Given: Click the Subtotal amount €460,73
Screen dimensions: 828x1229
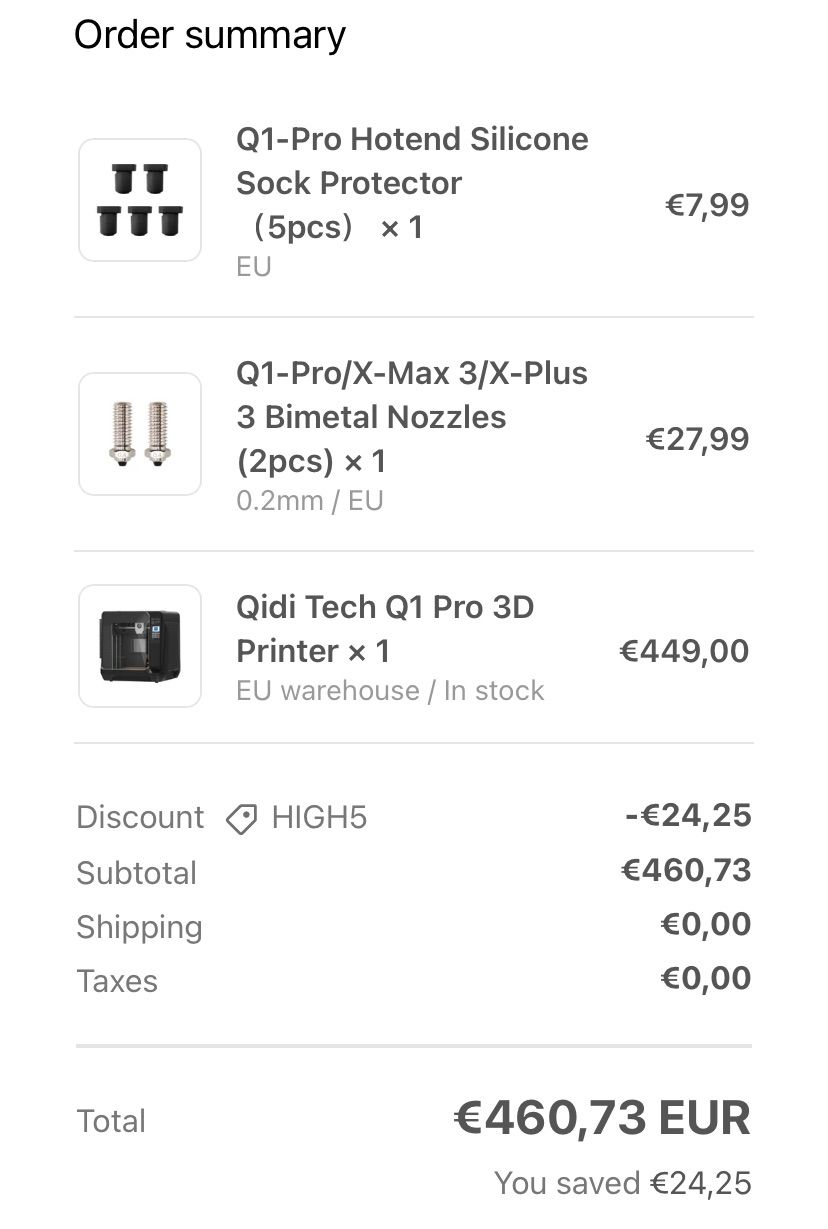Looking at the screenshot, I should coord(686,870).
